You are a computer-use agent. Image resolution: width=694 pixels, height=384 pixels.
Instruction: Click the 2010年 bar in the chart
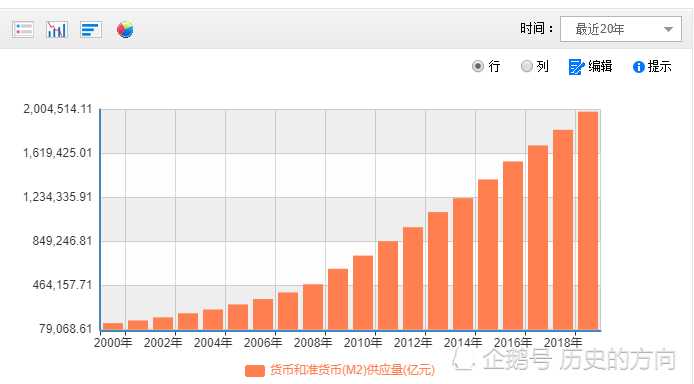click(363, 293)
